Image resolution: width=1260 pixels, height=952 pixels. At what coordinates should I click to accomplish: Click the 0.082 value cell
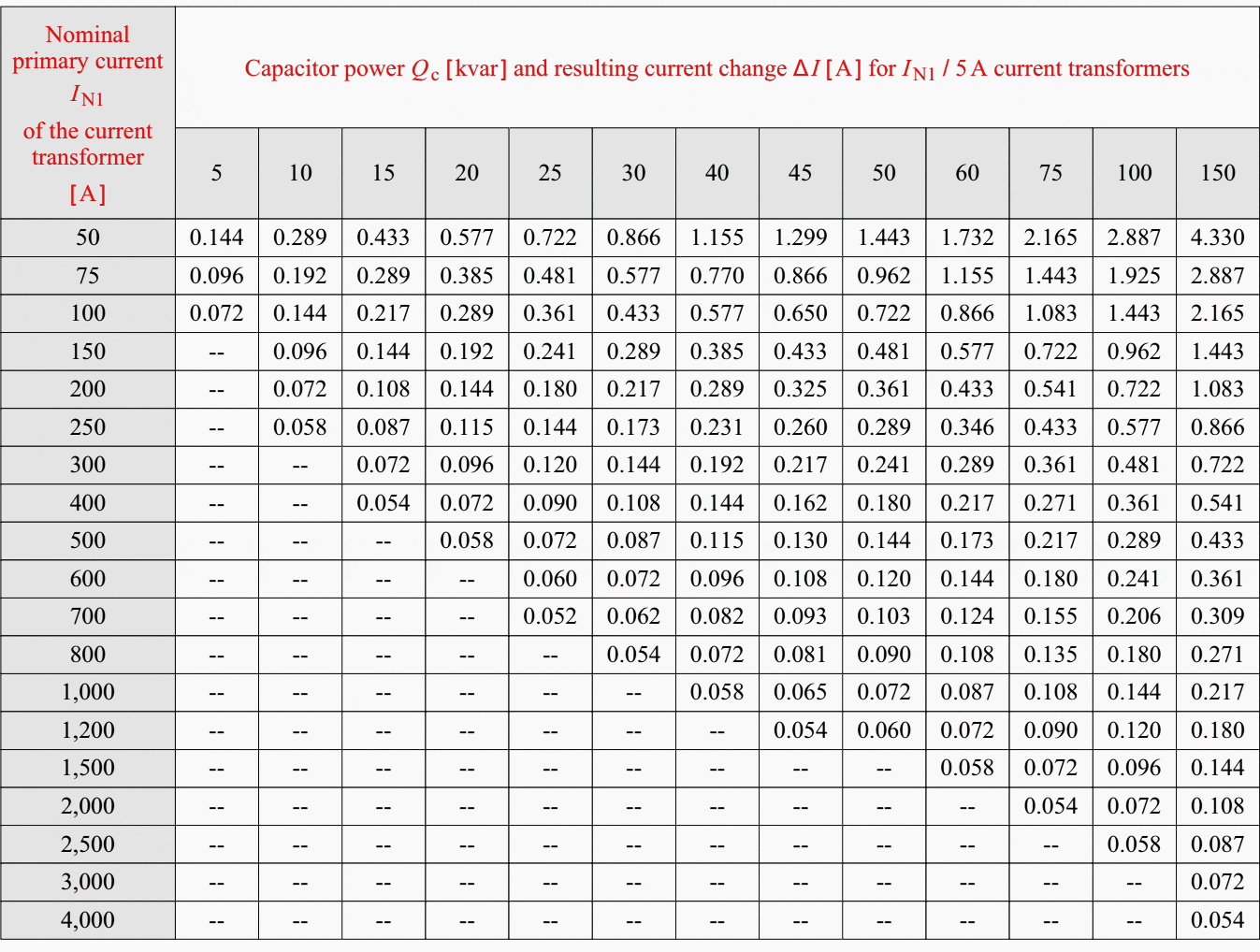pyautogui.click(x=717, y=617)
